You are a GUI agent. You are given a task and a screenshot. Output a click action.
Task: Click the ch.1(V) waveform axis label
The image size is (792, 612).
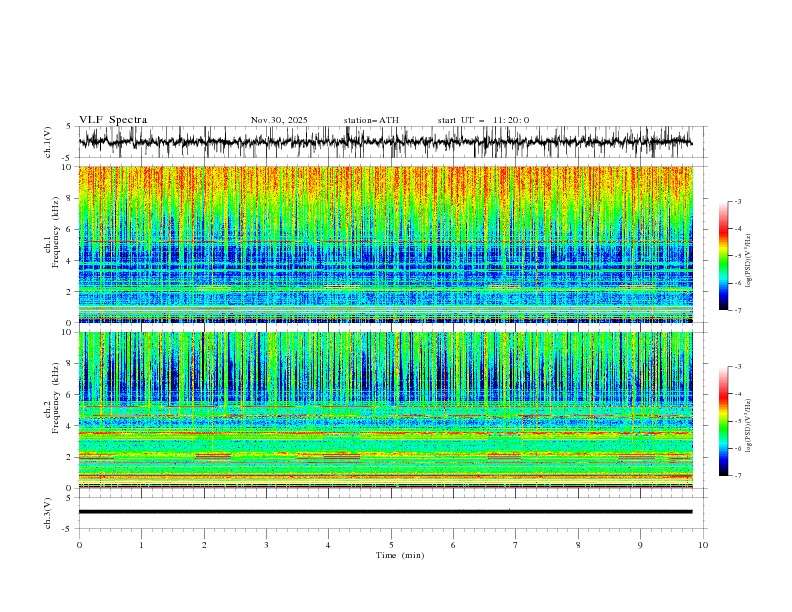click(48, 142)
